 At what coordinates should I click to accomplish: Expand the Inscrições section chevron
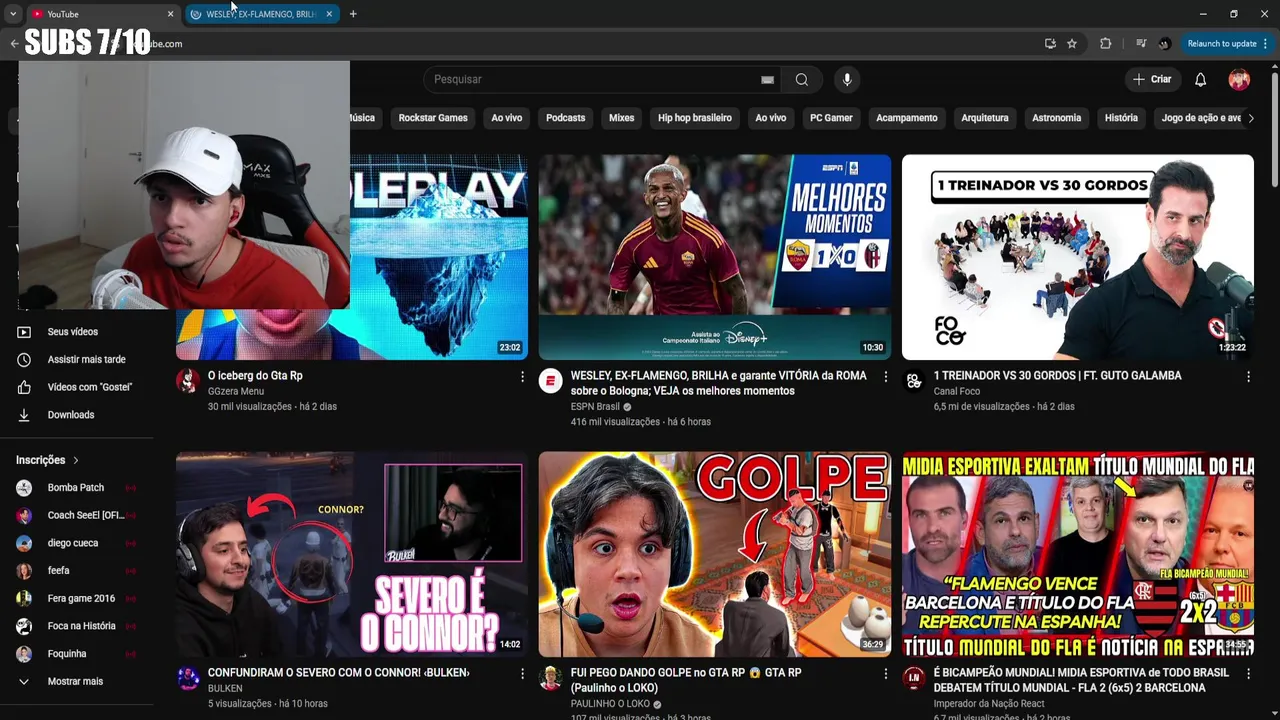75,460
